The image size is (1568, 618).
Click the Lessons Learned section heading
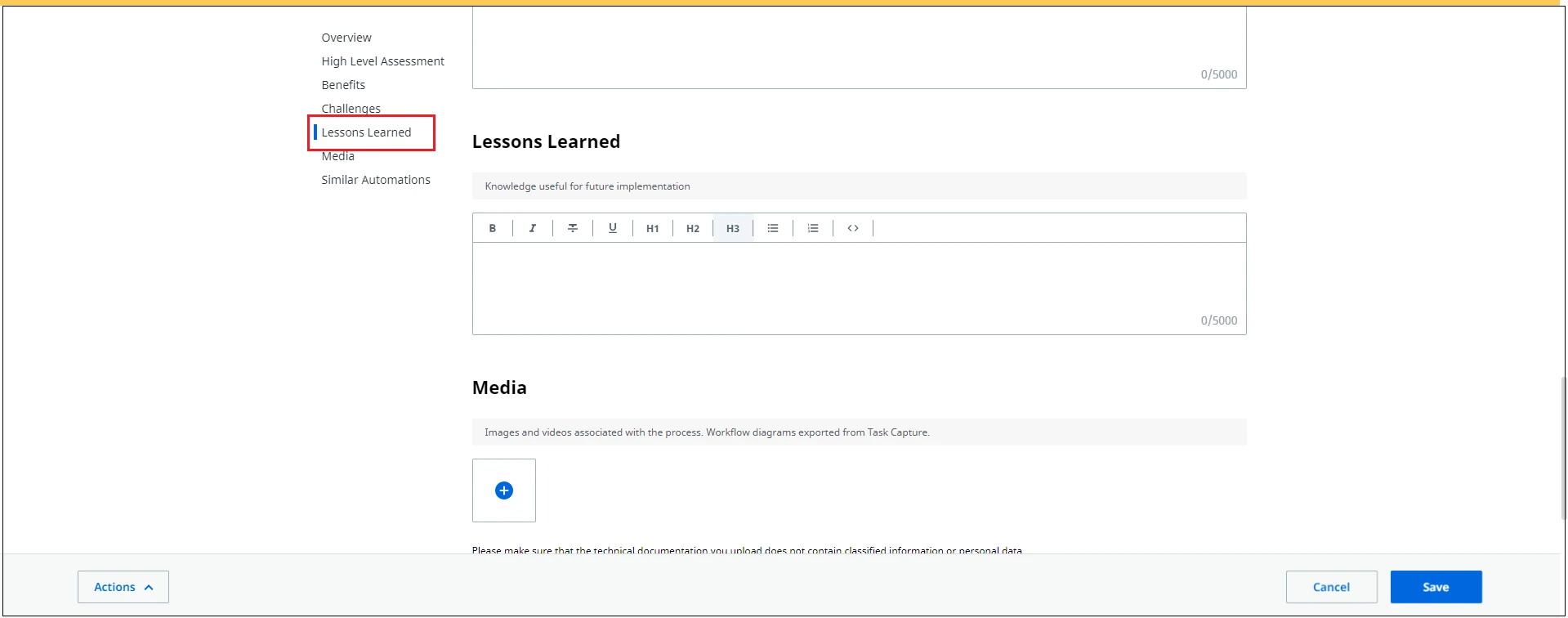(546, 141)
